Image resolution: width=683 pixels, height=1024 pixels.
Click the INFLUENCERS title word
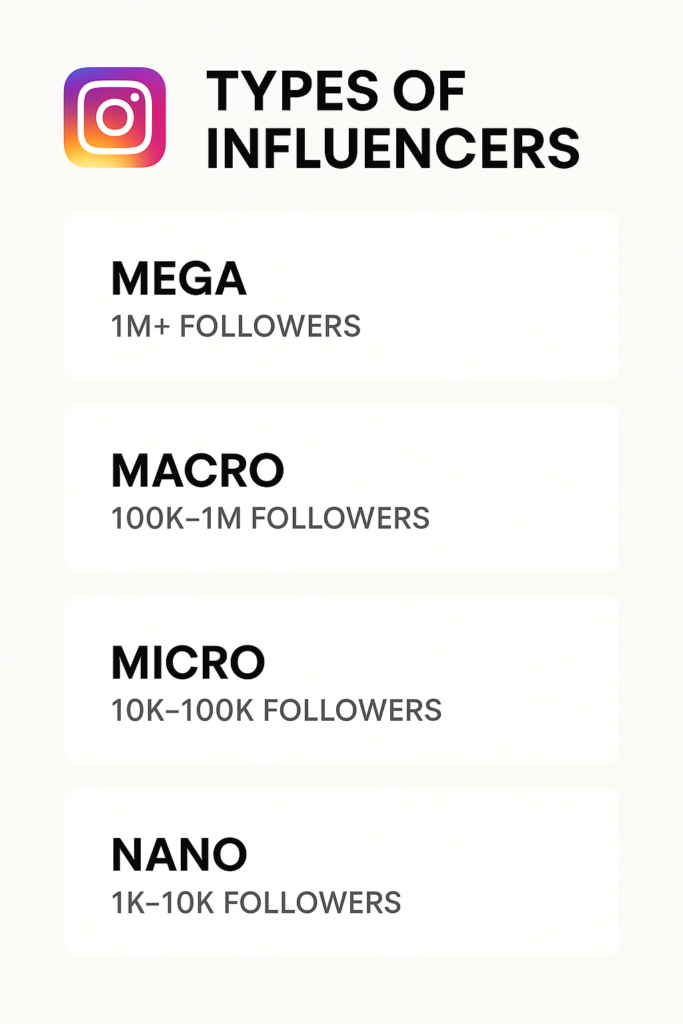[x=393, y=147]
